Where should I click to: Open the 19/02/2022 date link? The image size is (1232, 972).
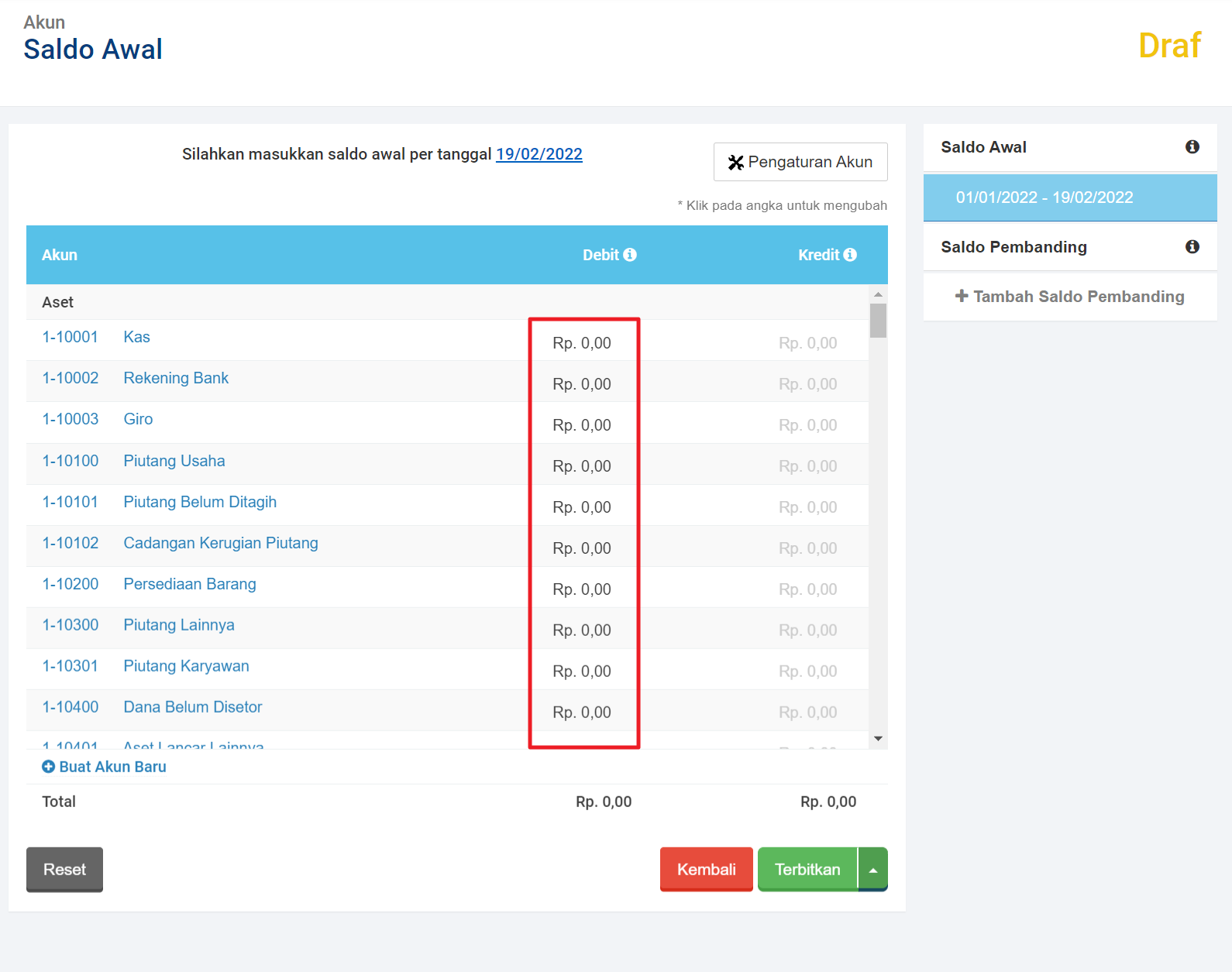pos(539,154)
